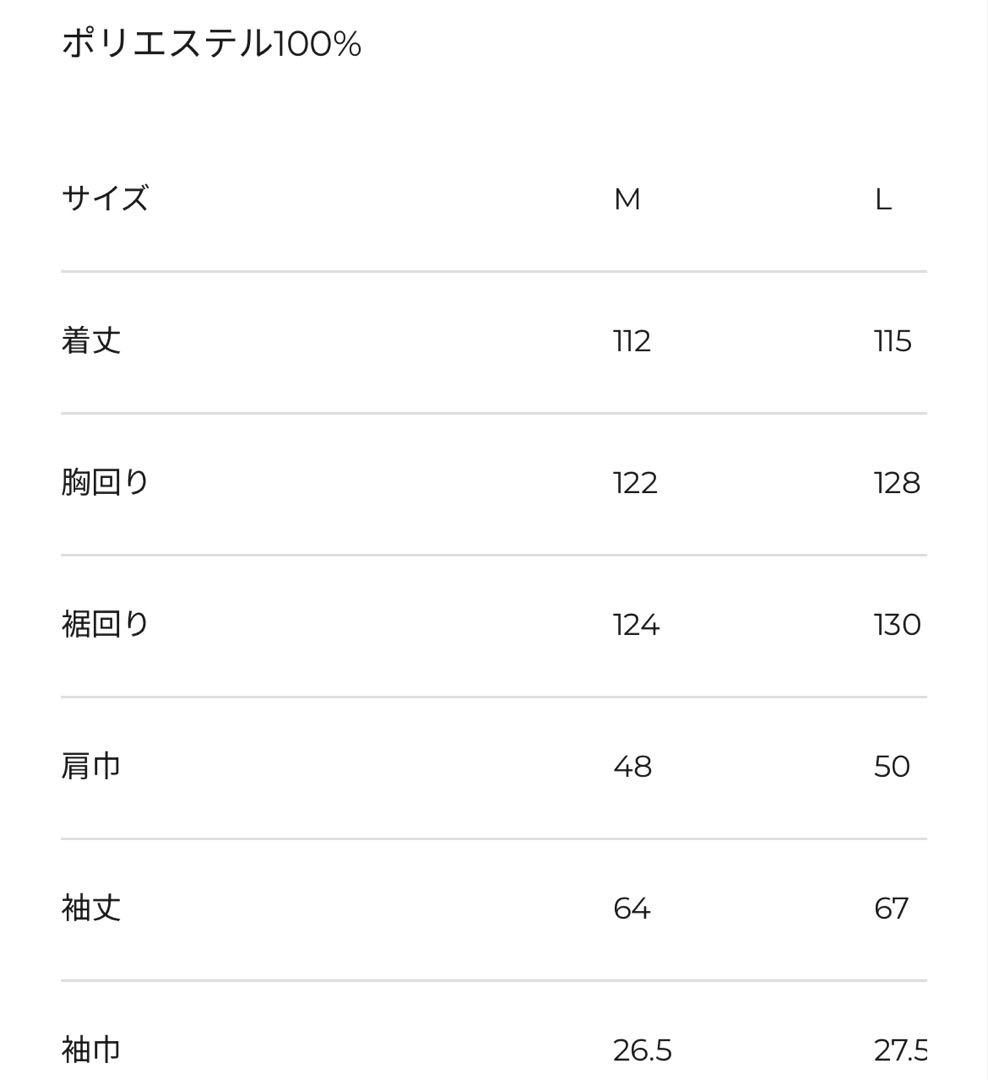Click the 胸回り value 128 for L
This screenshot has height=1080, width=988.
[x=896, y=484]
